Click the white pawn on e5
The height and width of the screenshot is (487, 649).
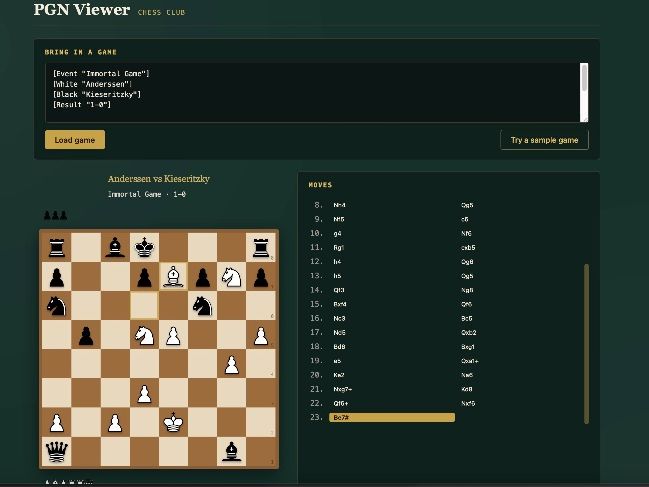click(173, 335)
